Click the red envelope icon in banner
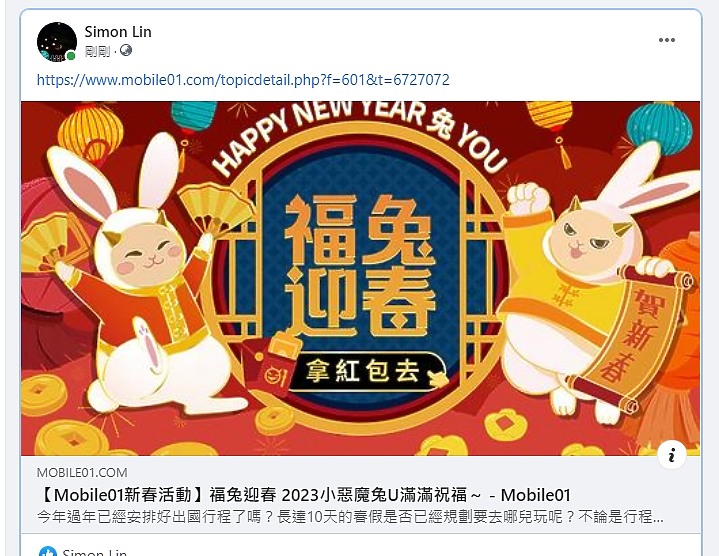Screen dimensions: 719x556 pos(275,368)
